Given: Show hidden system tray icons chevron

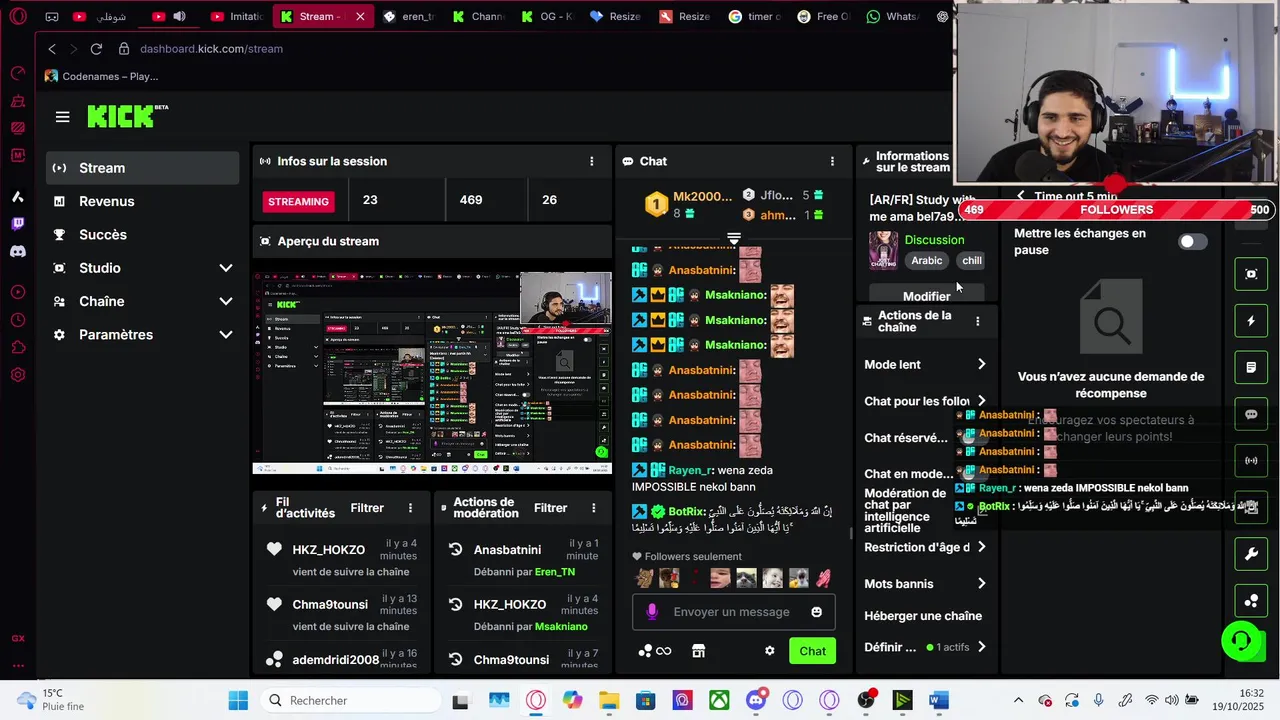Looking at the screenshot, I should click(1018, 701).
